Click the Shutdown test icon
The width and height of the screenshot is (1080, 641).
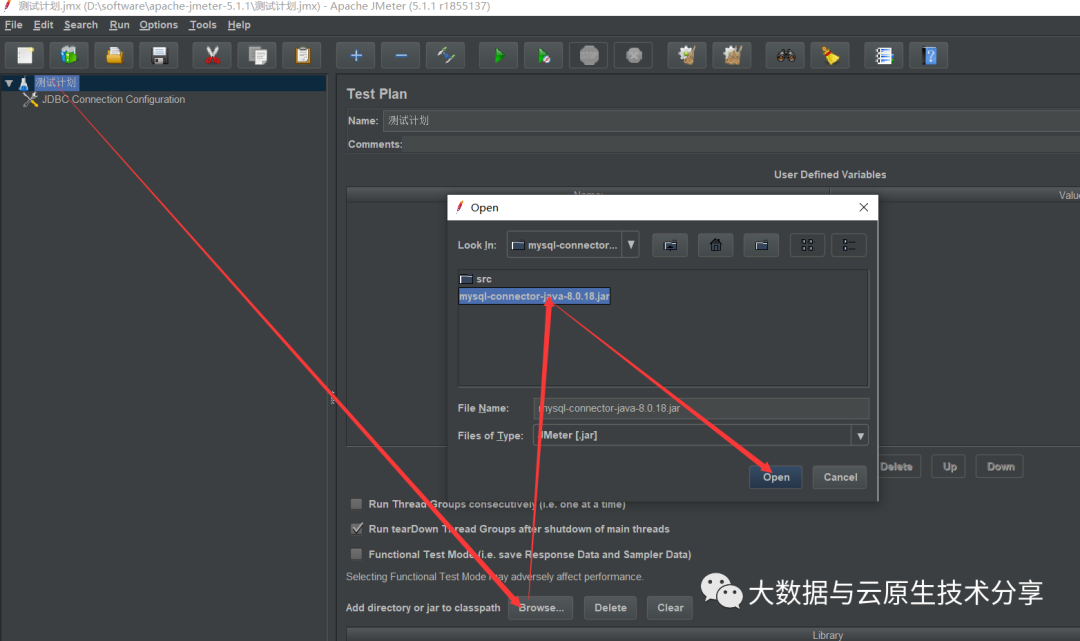click(x=634, y=56)
